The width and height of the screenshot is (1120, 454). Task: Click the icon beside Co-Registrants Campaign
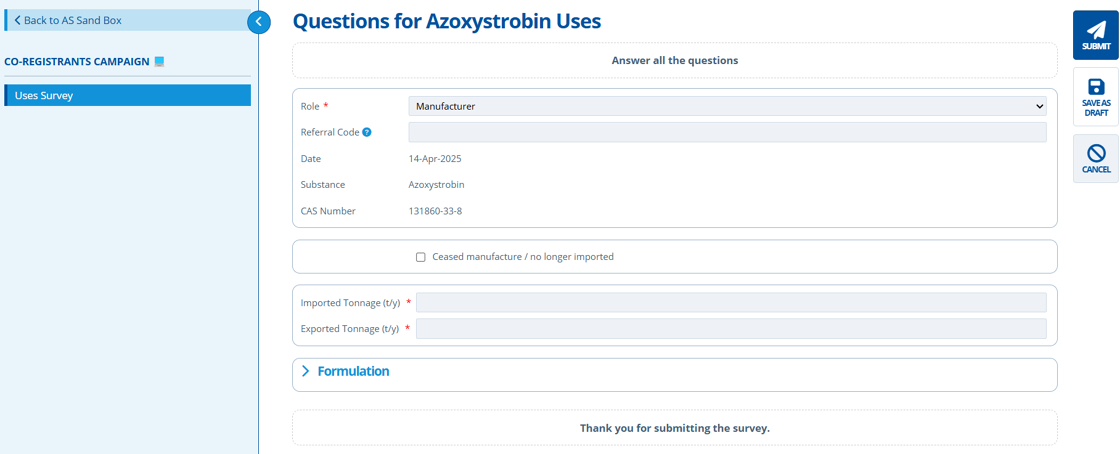(x=159, y=62)
